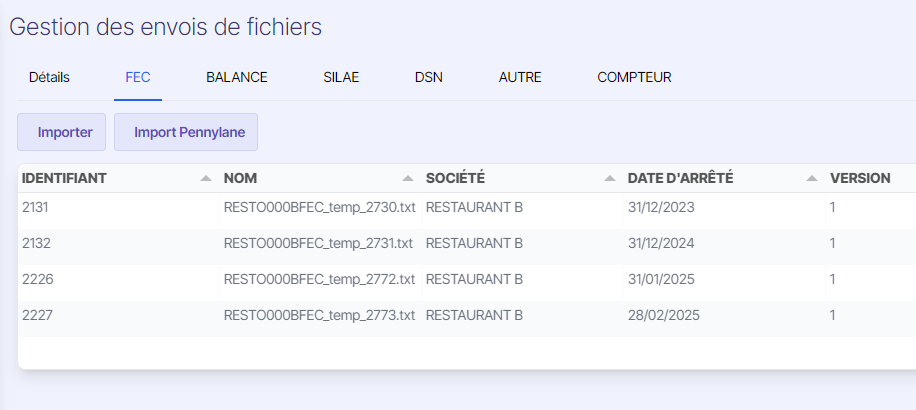Open the SILAE tab
Viewport: 916px width, 410px height.
(x=341, y=77)
